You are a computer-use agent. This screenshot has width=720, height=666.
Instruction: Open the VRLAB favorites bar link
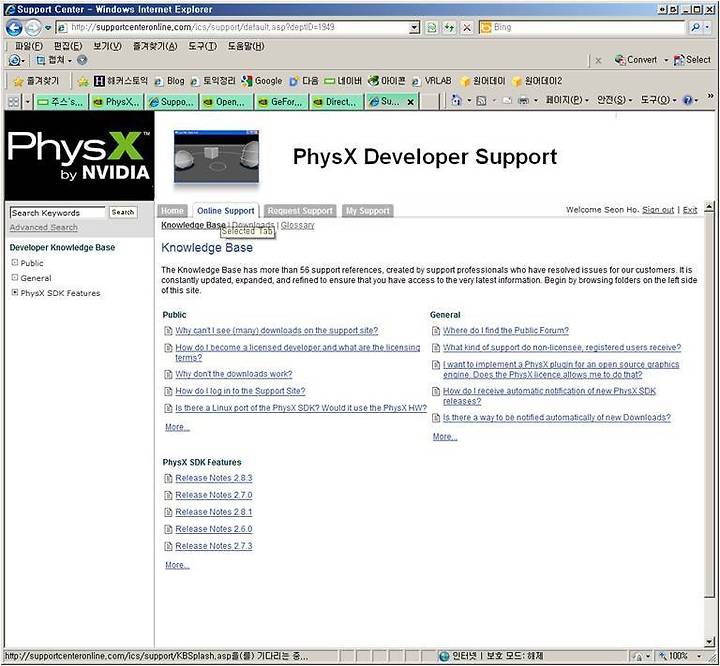tap(432, 81)
